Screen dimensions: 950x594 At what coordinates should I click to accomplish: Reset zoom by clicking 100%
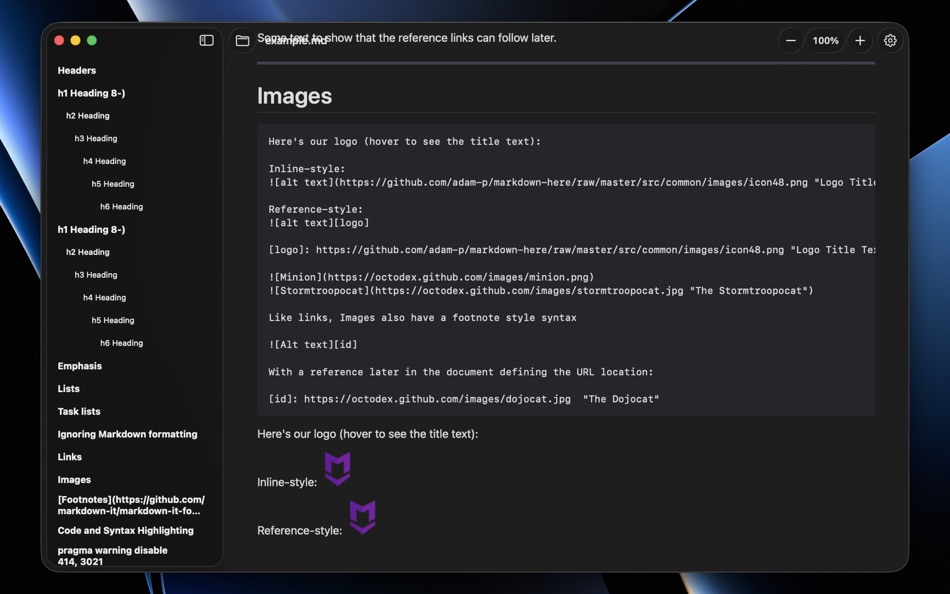825,40
